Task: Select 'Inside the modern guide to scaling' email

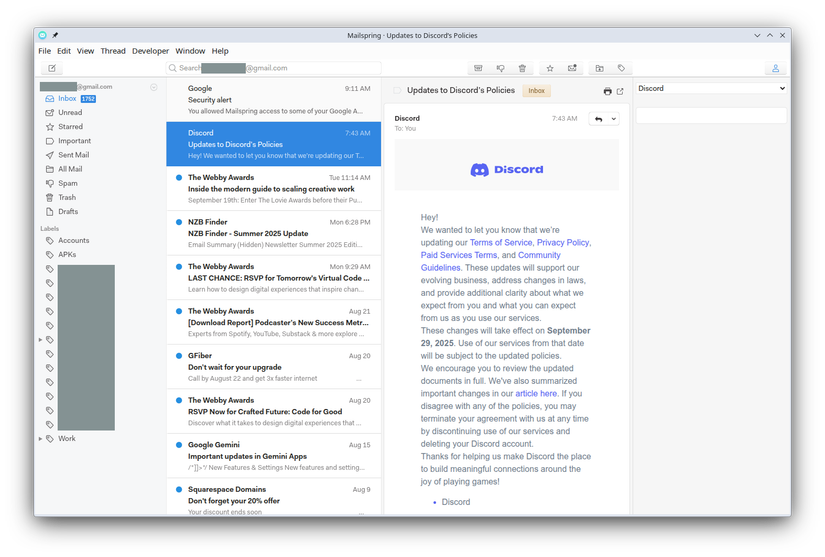Action: point(274,189)
